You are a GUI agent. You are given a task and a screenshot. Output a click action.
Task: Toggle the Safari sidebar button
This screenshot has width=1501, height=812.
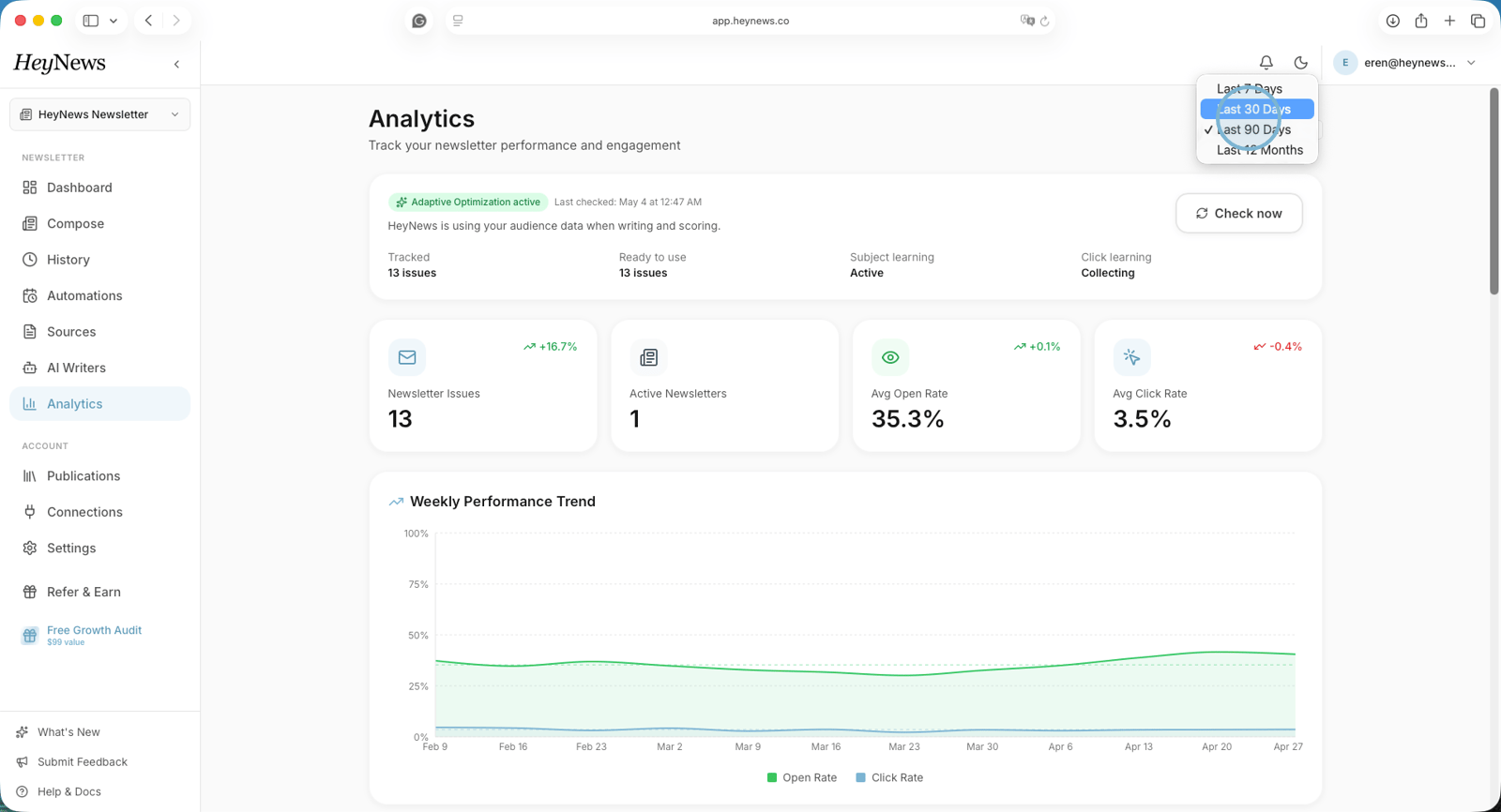coord(91,21)
